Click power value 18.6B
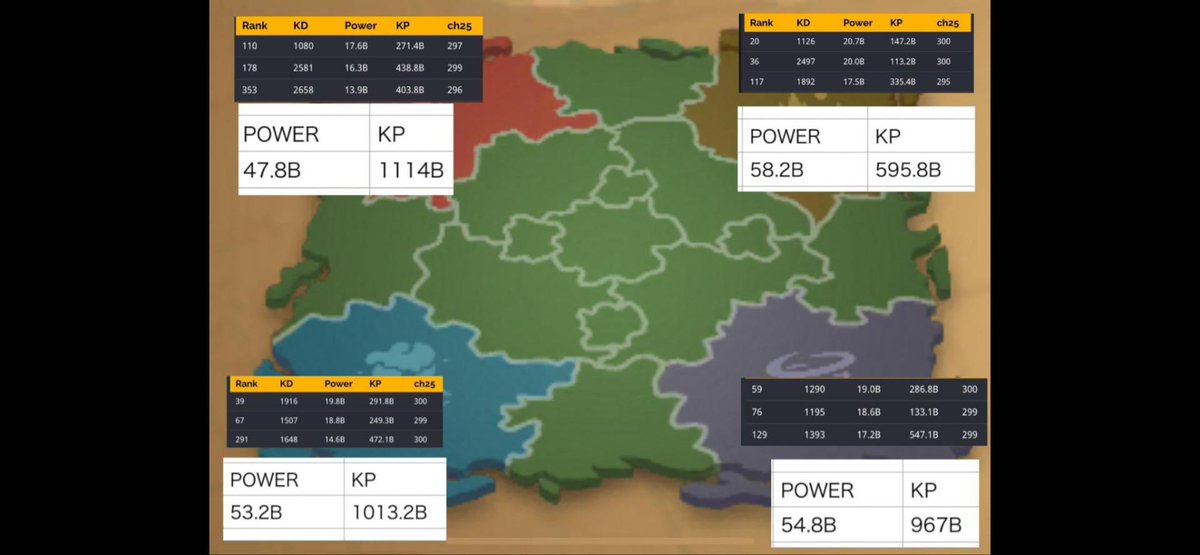Viewport: 1200px width, 555px height. pyautogui.click(x=868, y=412)
